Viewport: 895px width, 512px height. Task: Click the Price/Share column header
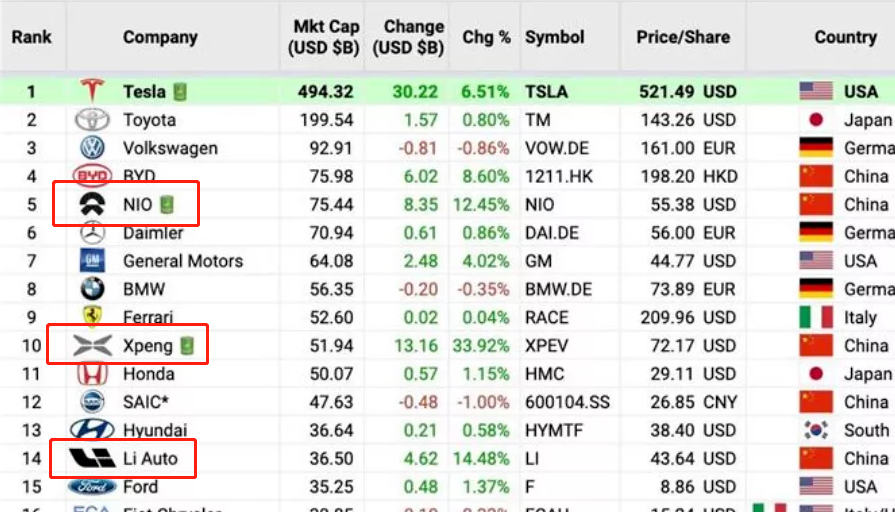(683, 37)
